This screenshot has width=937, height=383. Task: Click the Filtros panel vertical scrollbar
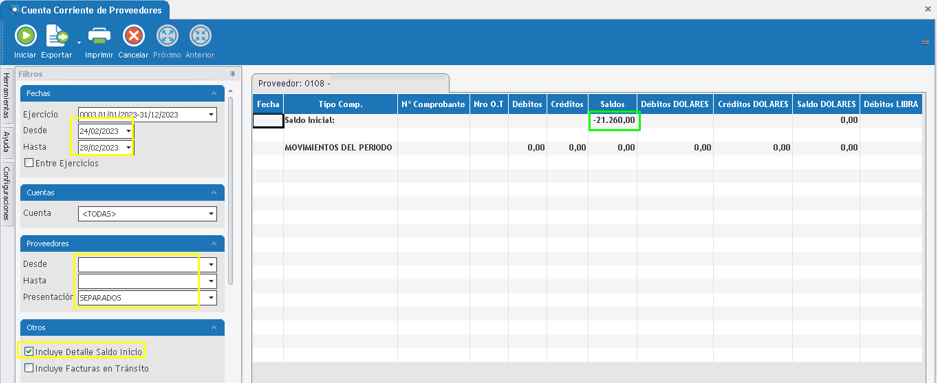click(231, 191)
